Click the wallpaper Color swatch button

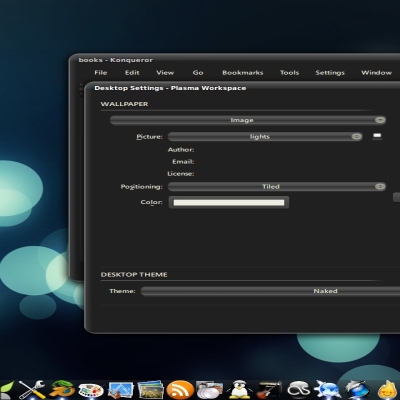click(229, 203)
